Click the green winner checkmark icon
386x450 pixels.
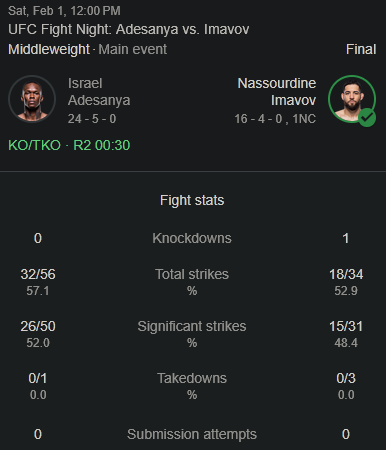pos(367,118)
